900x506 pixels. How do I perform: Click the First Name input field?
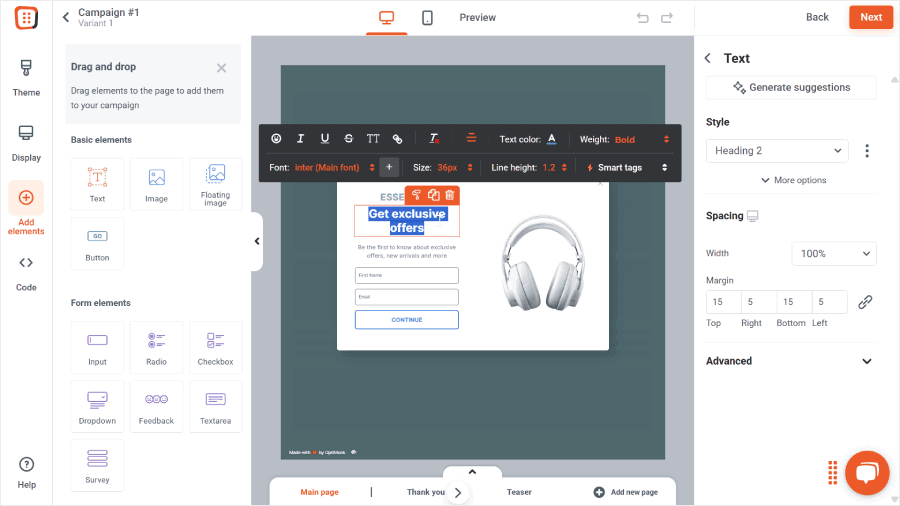[406, 275]
